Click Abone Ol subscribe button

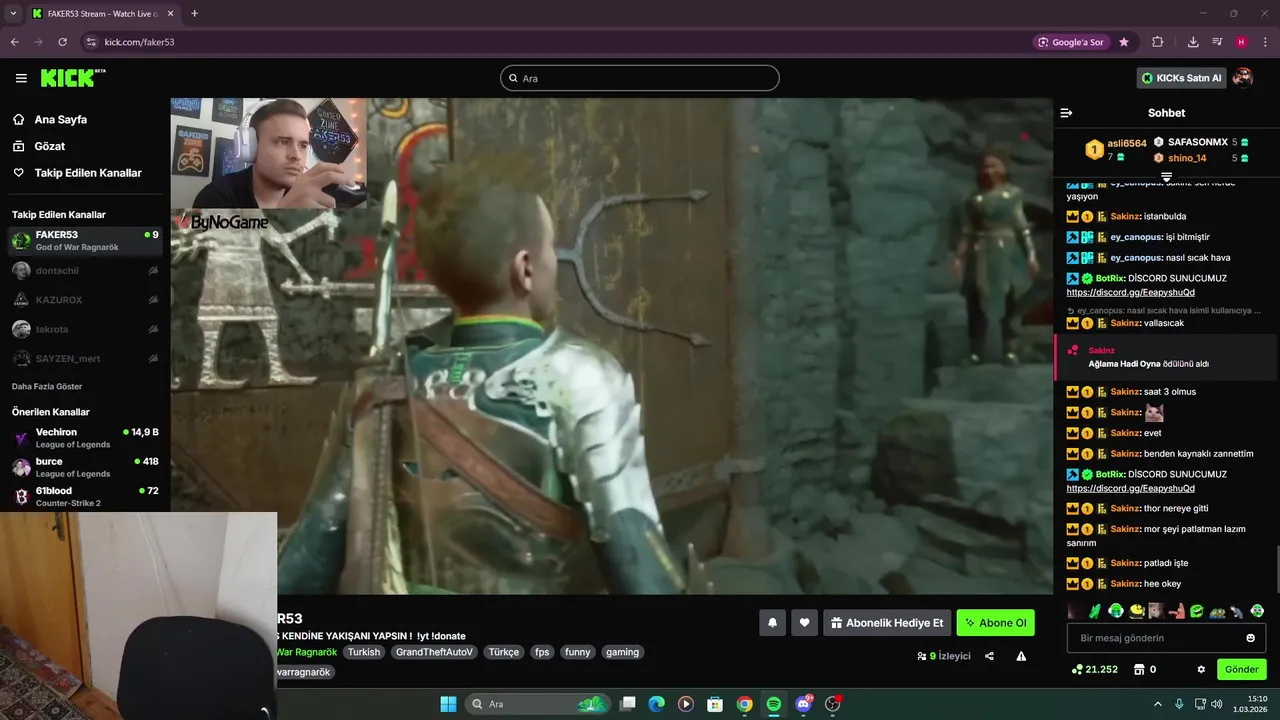(996, 623)
